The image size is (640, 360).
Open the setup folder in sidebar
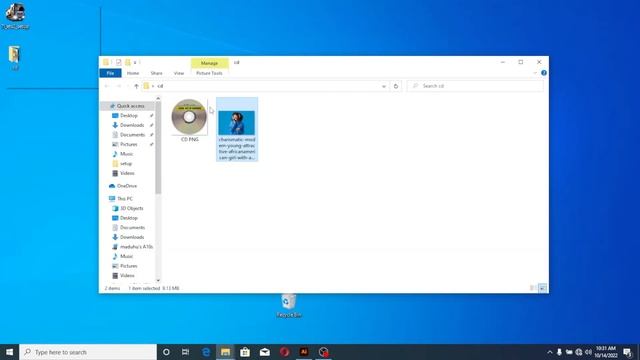coord(126,164)
